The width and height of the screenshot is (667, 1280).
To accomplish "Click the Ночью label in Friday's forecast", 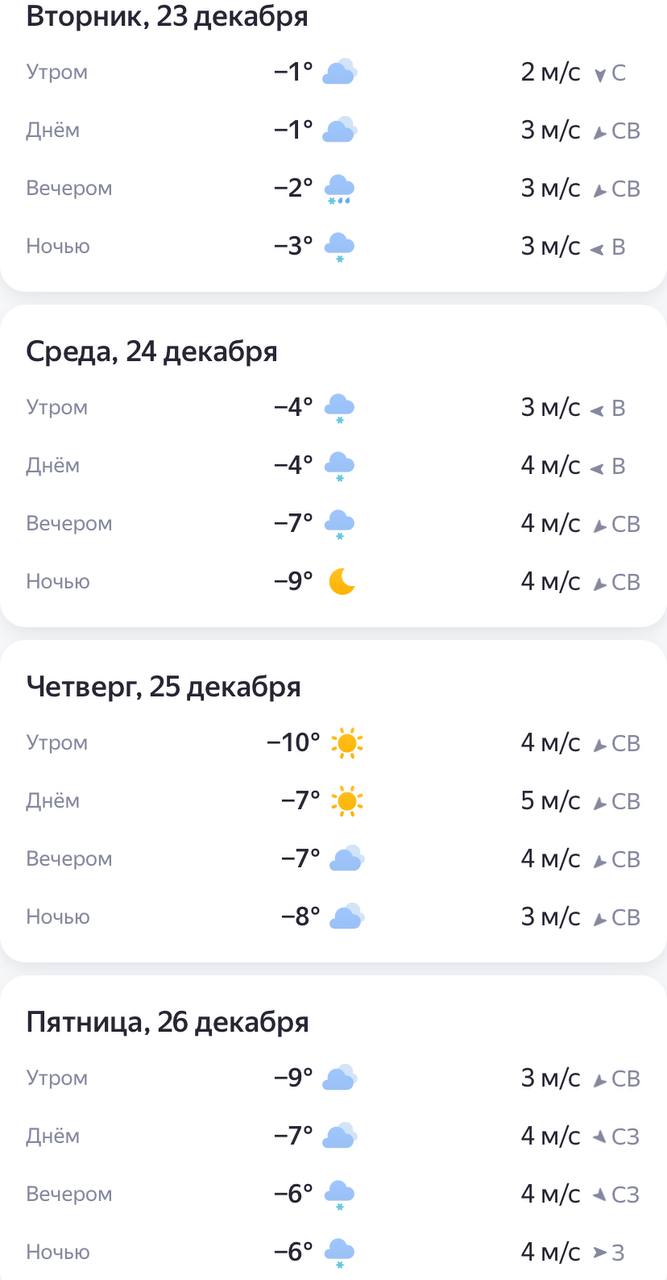I will coord(56,1252).
